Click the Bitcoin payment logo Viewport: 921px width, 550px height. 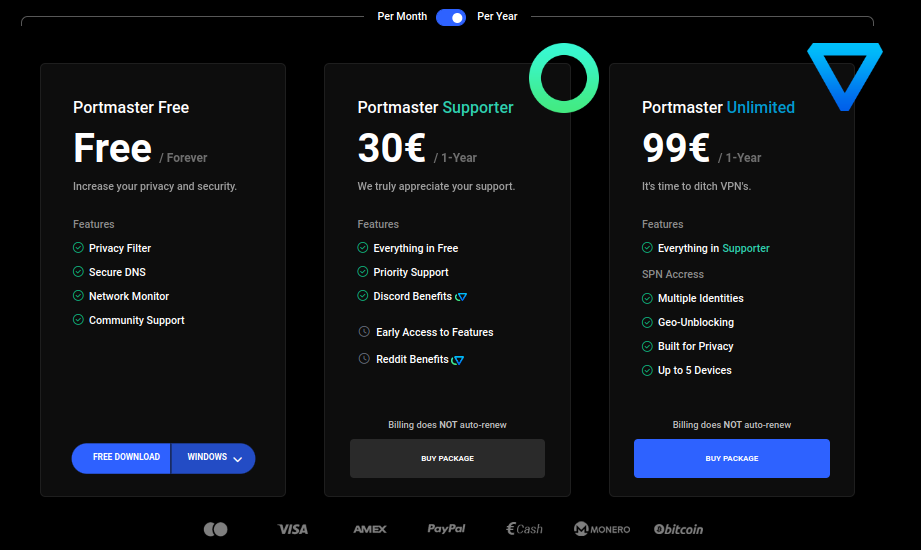pyautogui.click(x=678, y=529)
